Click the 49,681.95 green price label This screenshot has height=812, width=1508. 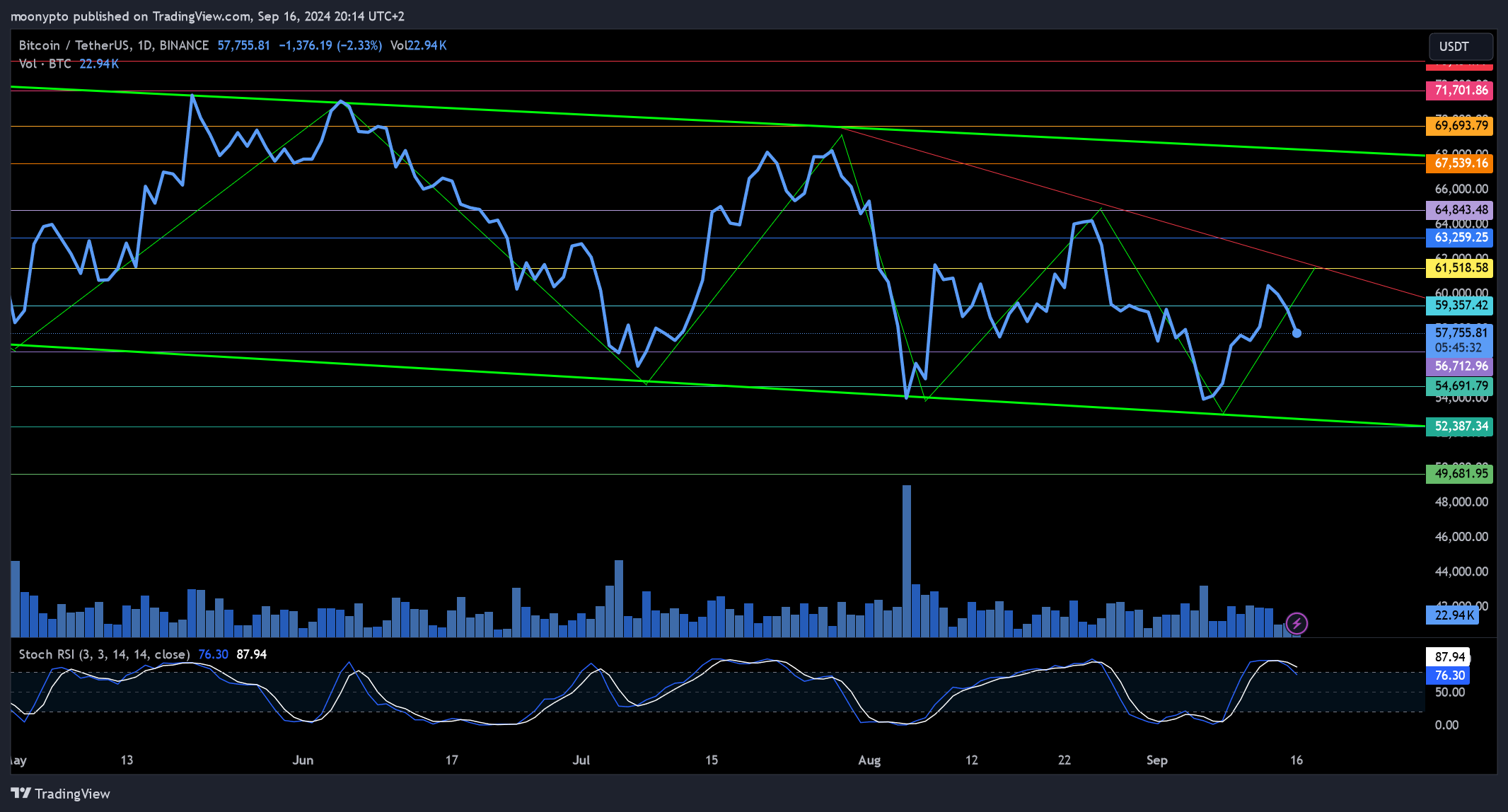(1459, 474)
